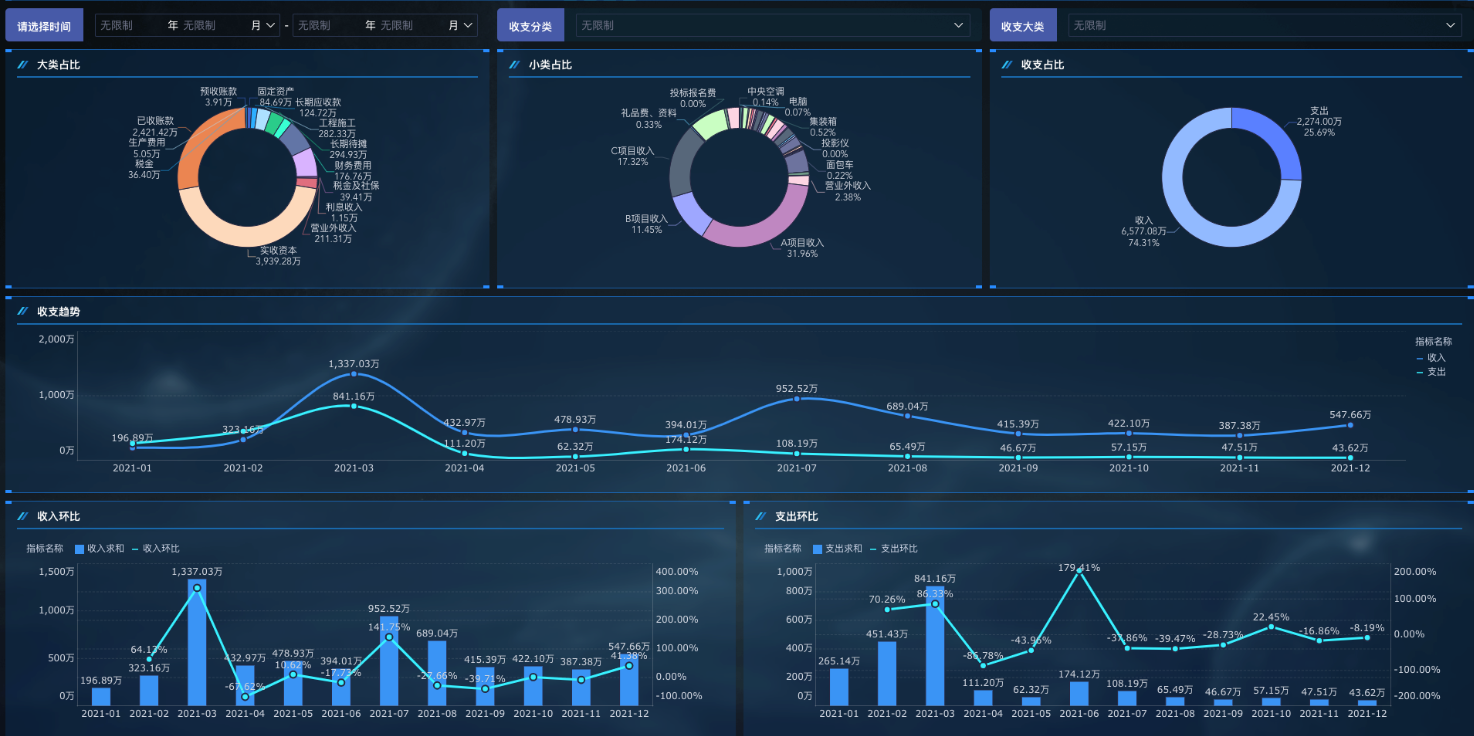
Task: Click the start year input field
Action: pyautogui.click(x=130, y=26)
